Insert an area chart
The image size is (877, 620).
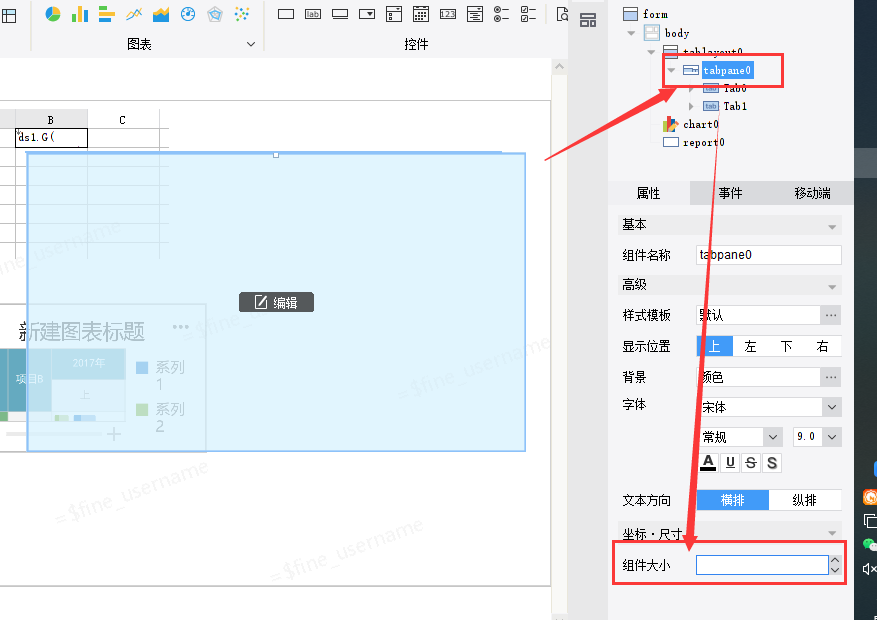click(161, 14)
